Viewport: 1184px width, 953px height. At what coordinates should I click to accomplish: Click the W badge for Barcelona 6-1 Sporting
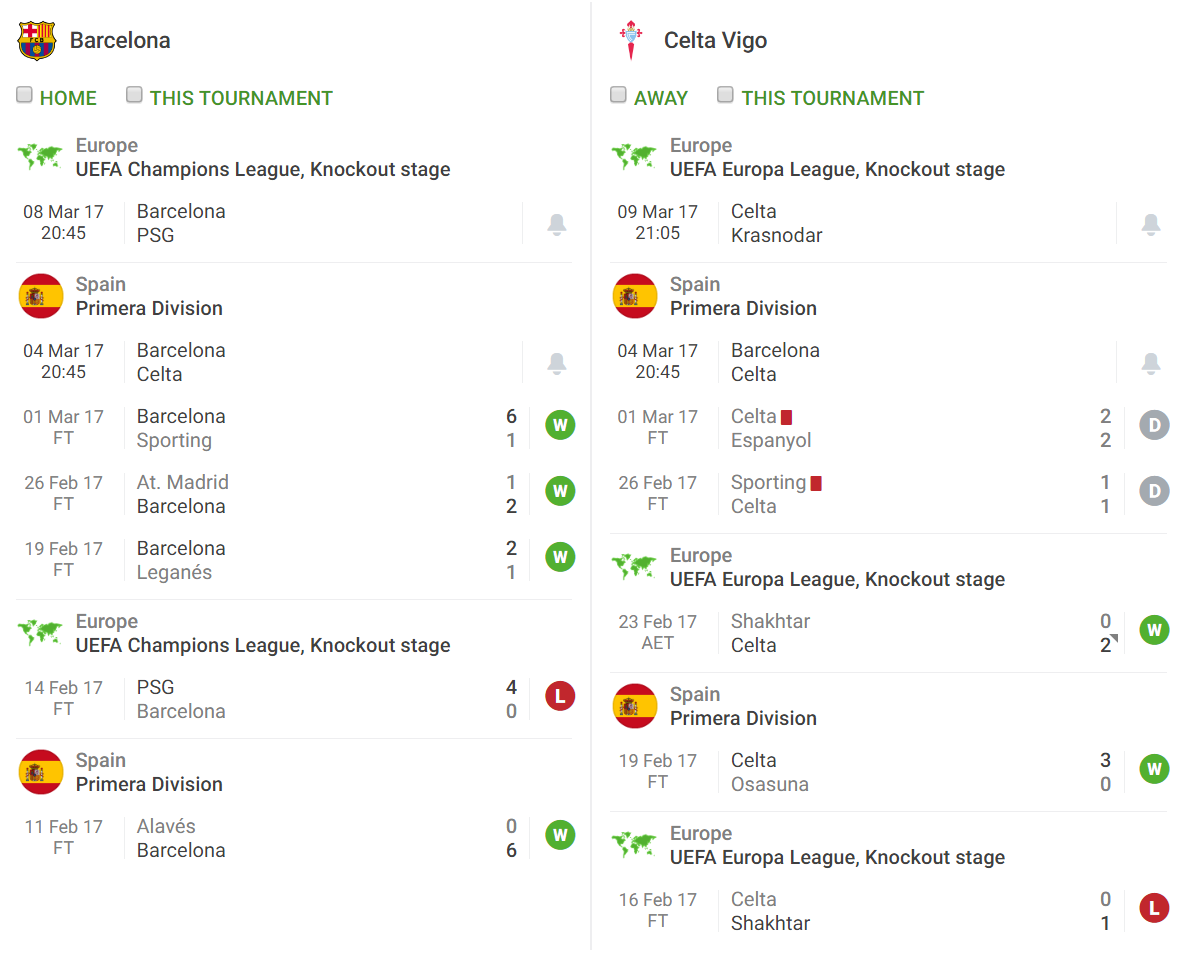coord(560,425)
